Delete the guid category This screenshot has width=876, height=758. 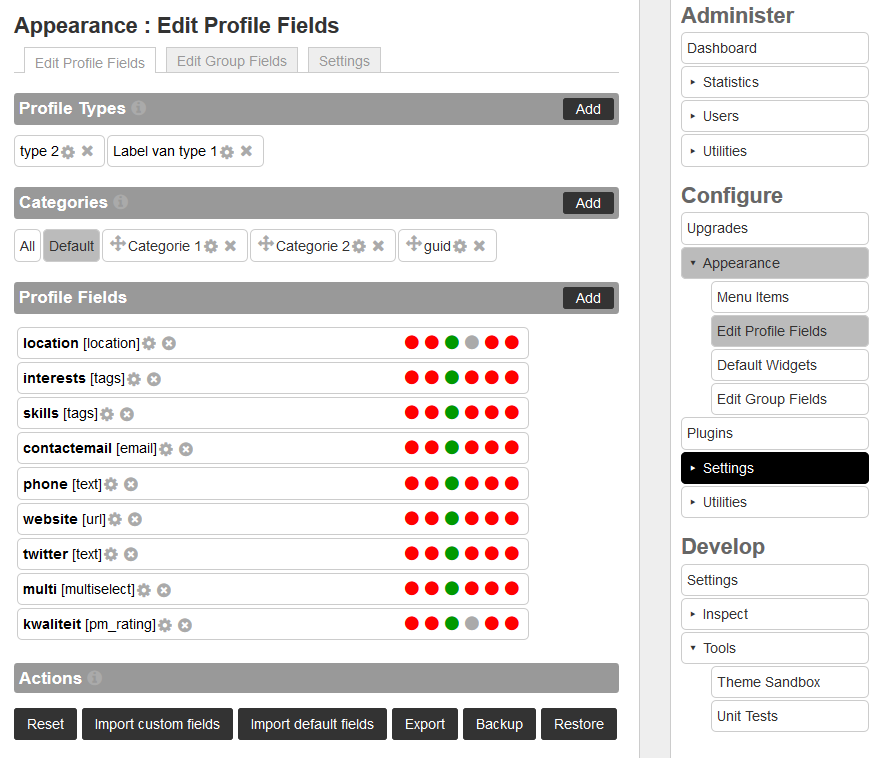coord(479,246)
